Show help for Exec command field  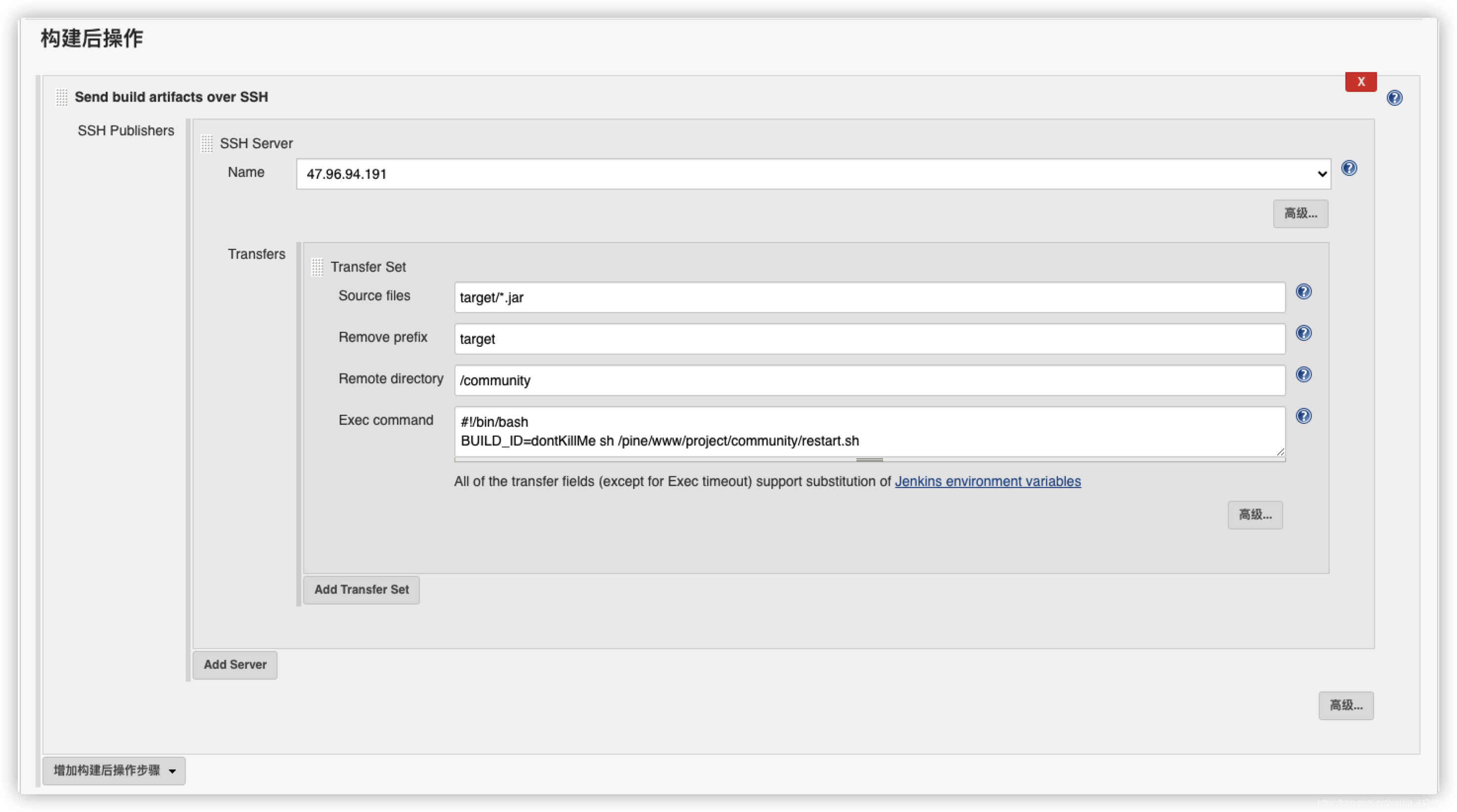[x=1303, y=416]
